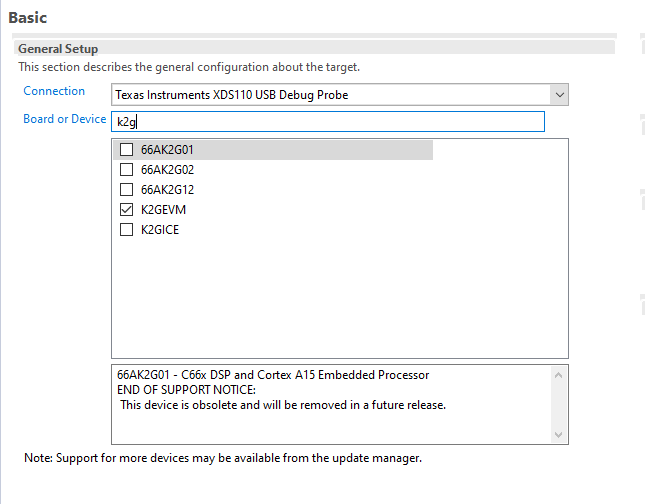Select the K2GICE list entry text
The width and height of the screenshot is (645, 504).
point(160,230)
